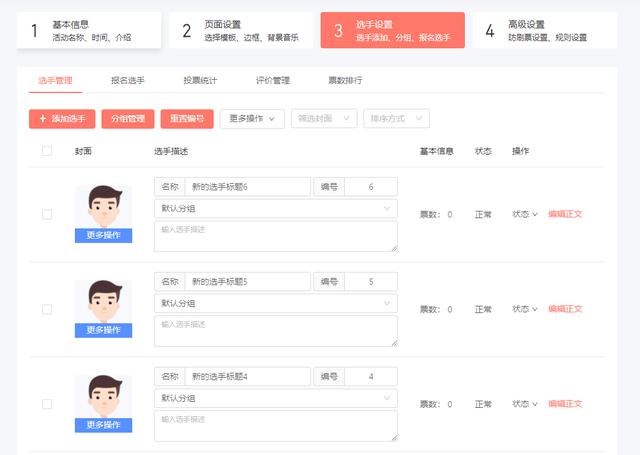Expand the 排序方式 dropdown
Image resolution: width=640 pixels, height=455 pixels.
[396, 119]
